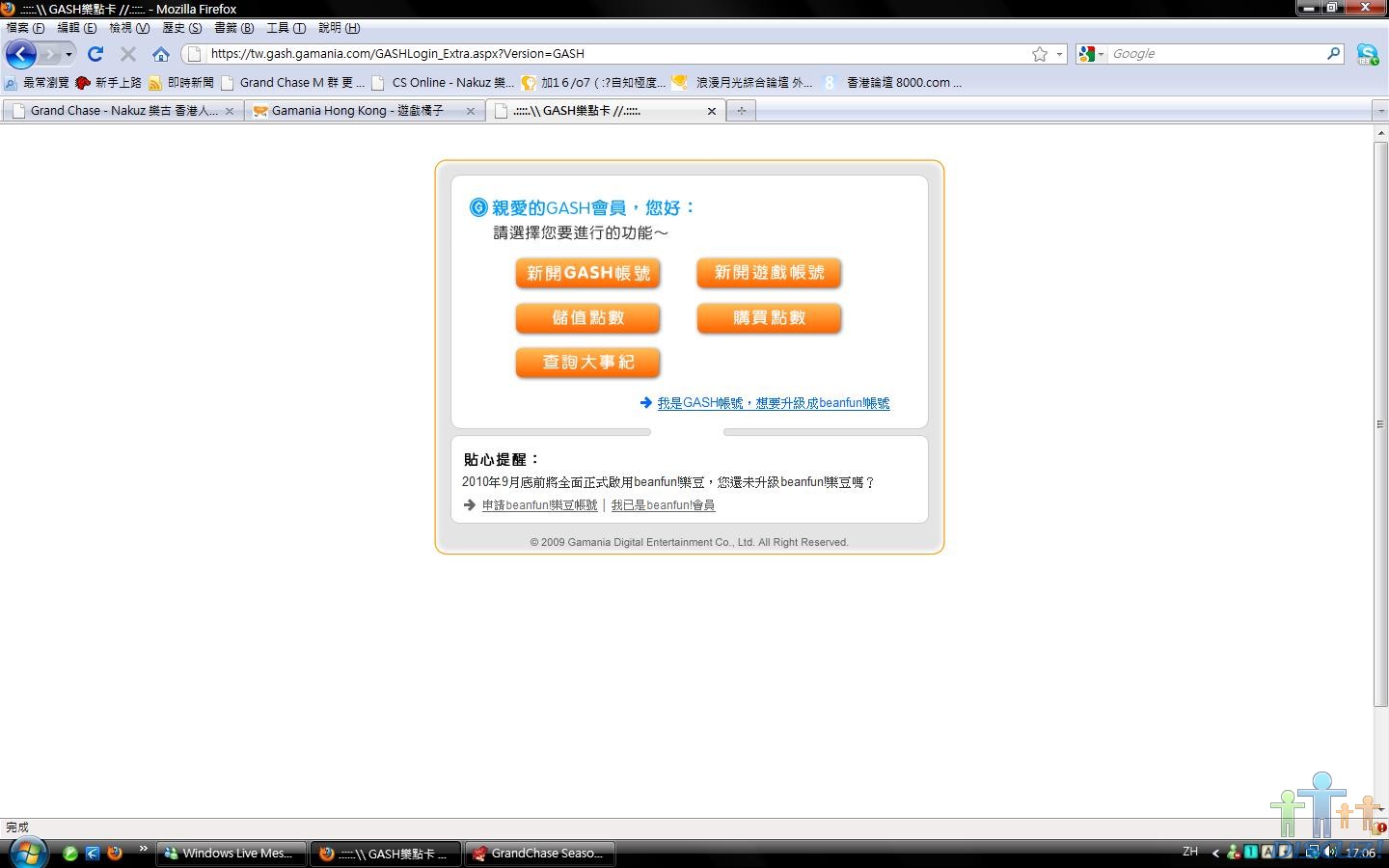
Task: Close the Grand Chase - Nakuz tab
Action: coord(230,111)
